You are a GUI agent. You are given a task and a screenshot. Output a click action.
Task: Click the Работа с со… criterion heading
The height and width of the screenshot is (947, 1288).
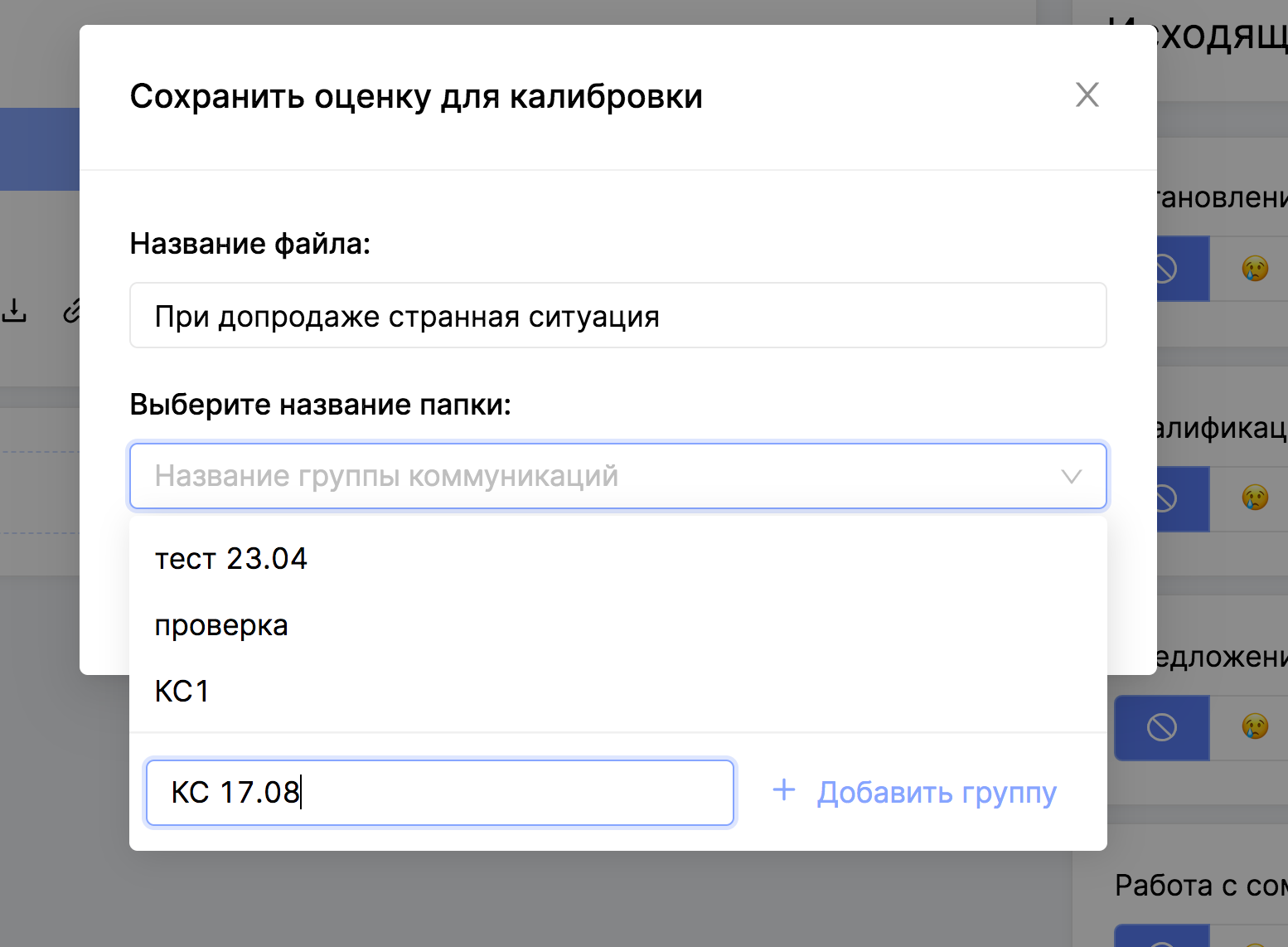[1200, 886]
